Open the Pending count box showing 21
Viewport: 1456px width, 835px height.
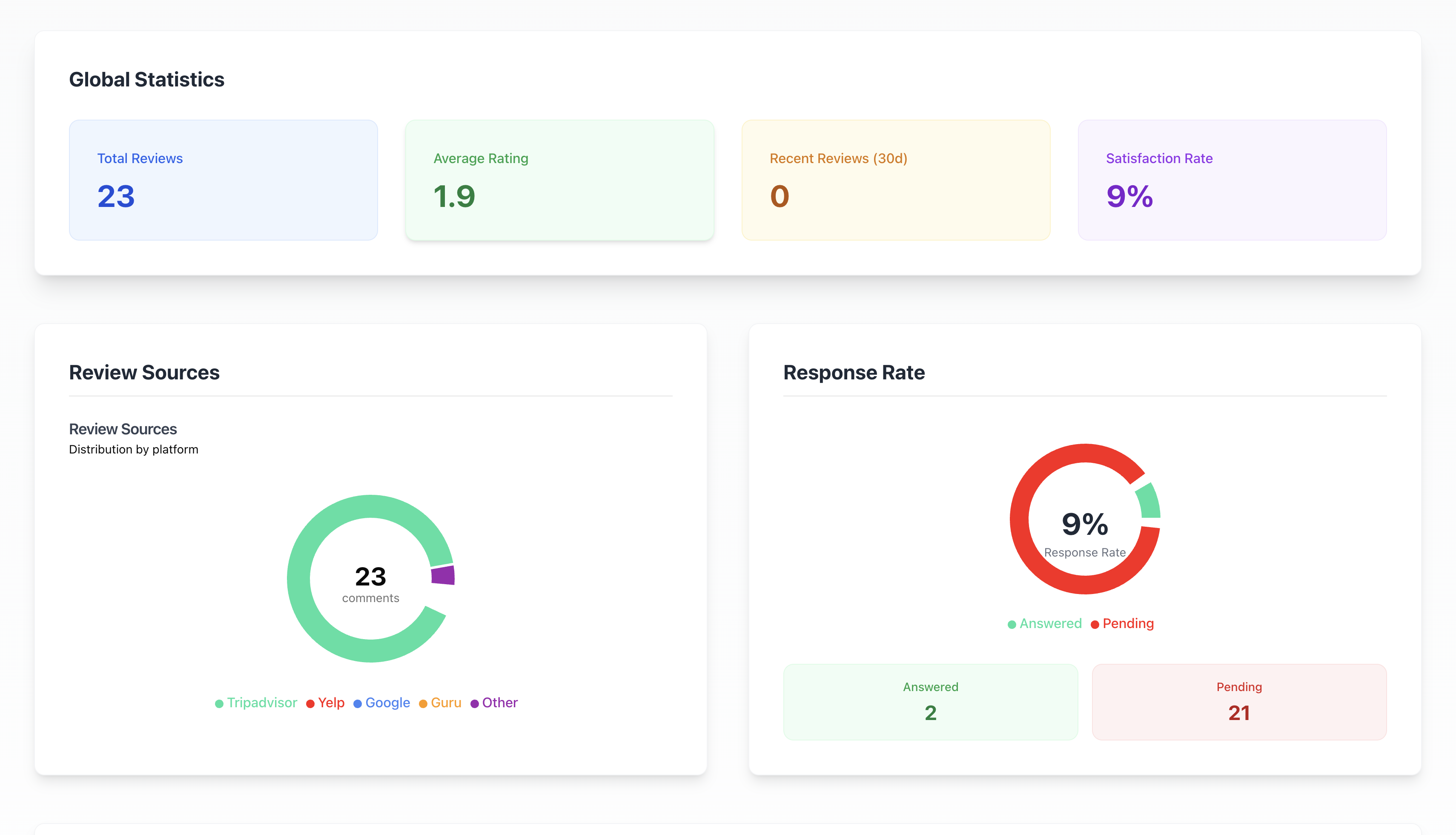(x=1239, y=701)
